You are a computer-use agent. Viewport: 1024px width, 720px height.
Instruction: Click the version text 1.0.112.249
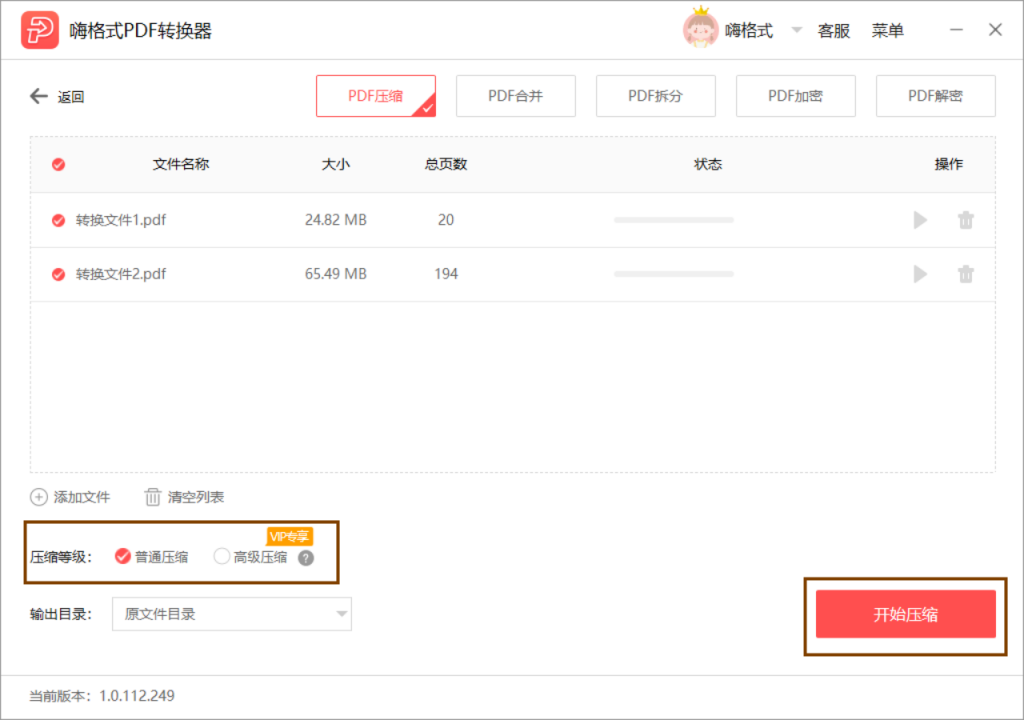point(136,696)
